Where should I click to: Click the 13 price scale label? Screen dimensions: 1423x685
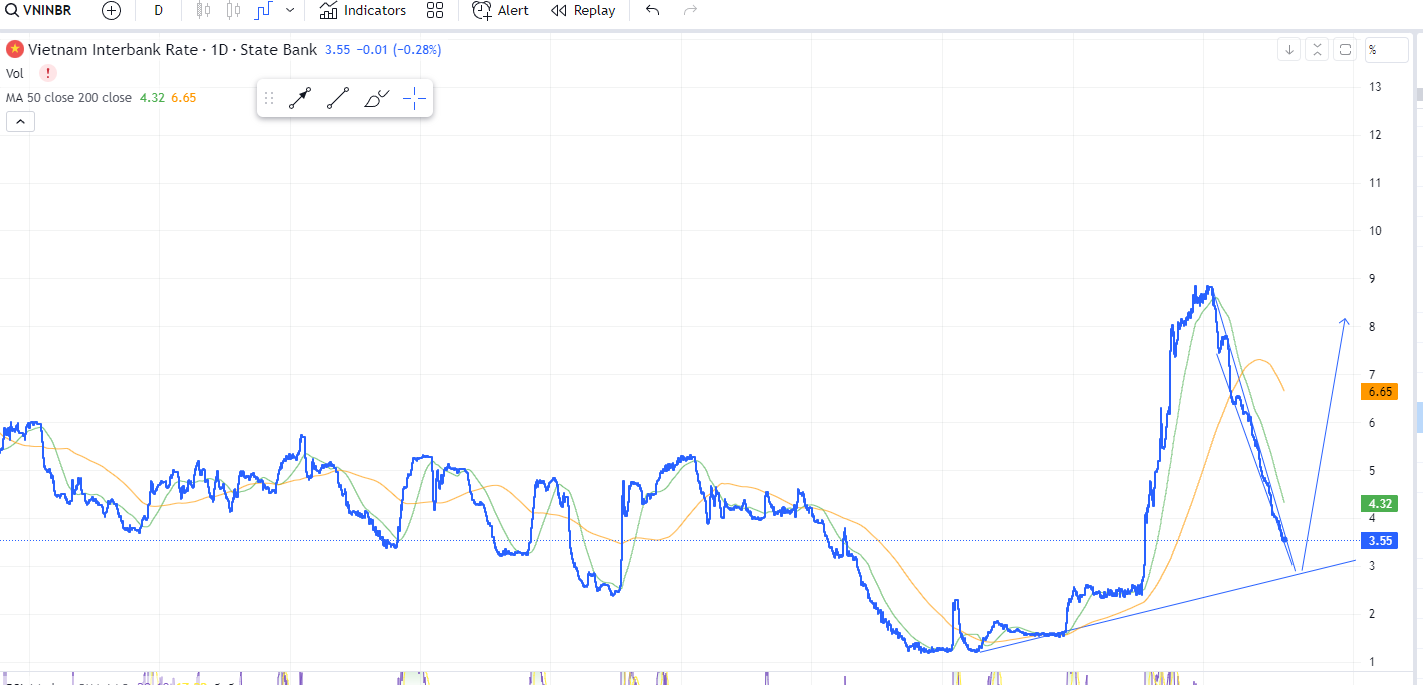[1375, 87]
